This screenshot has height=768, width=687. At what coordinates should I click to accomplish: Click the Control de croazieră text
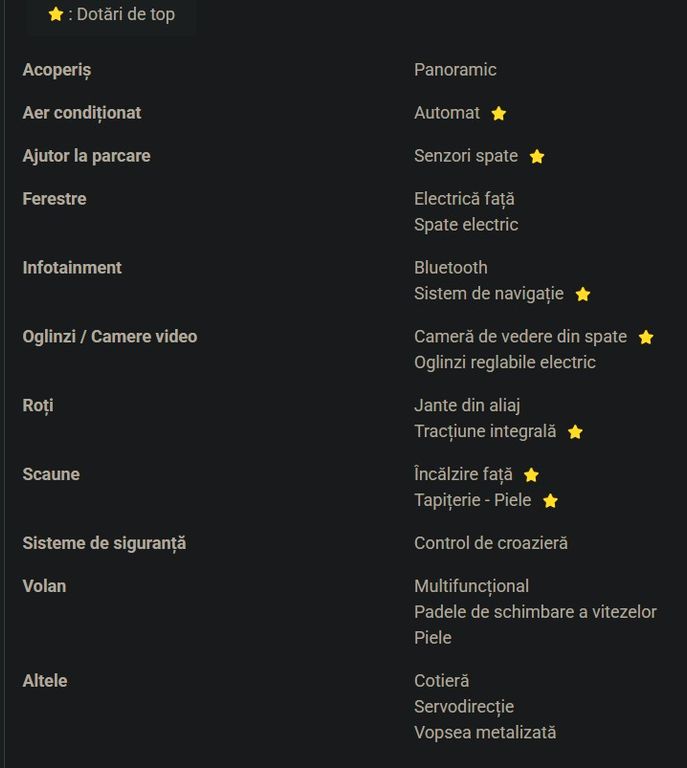point(491,543)
